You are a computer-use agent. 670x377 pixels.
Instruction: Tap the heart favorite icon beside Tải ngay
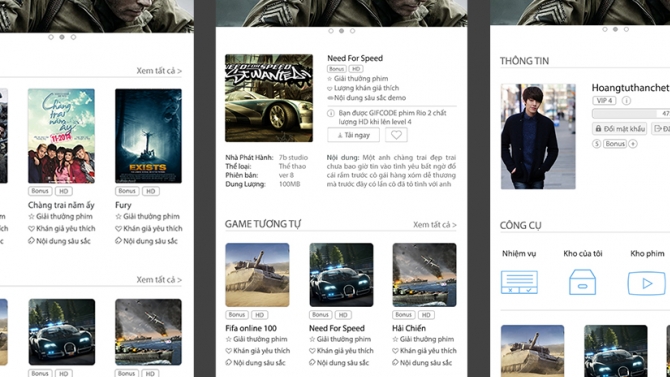396,135
